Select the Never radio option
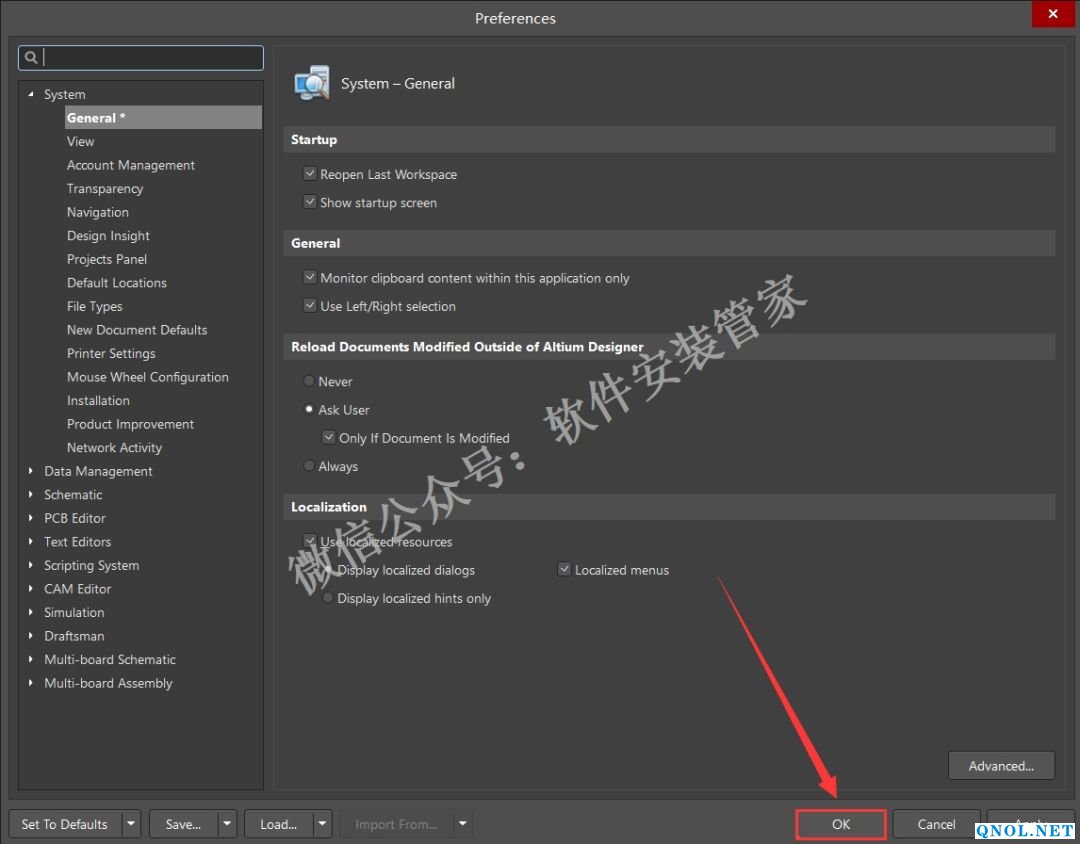 tap(309, 382)
